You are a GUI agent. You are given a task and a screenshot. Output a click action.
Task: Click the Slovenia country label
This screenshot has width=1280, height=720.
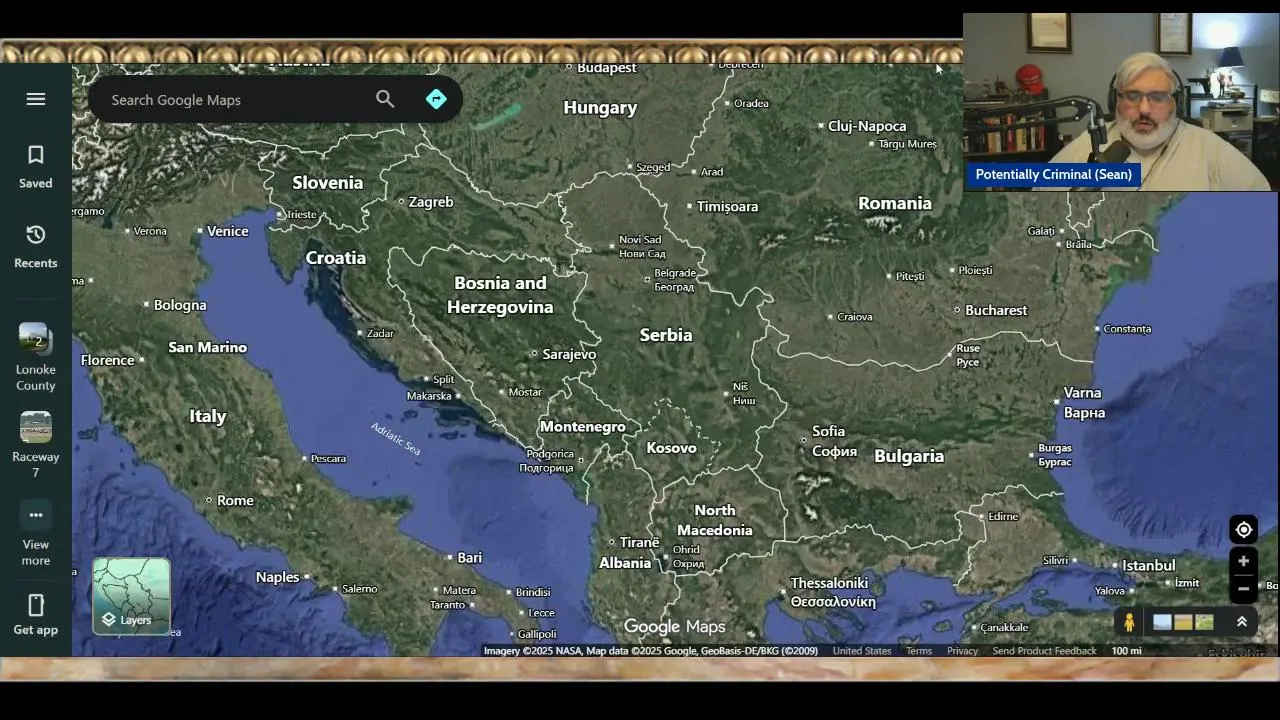pyautogui.click(x=327, y=183)
